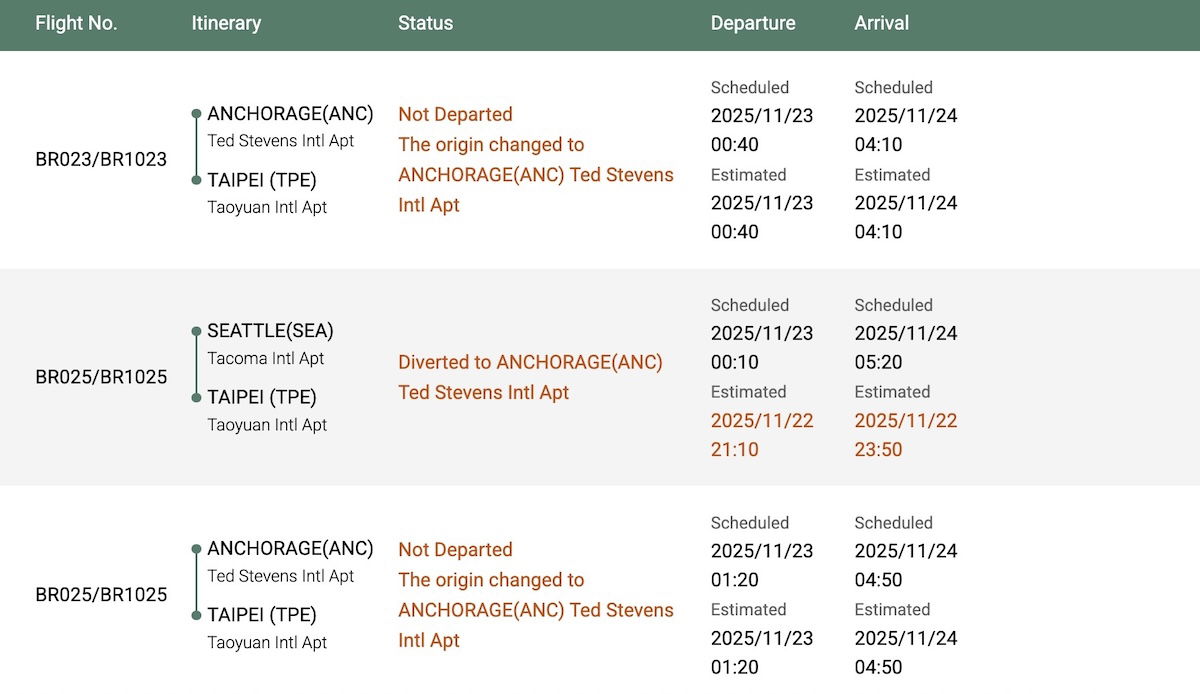
Task: Click the "Diverted to ANCHORAGE(ANC)" status message
Action: [x=530, y=362]
